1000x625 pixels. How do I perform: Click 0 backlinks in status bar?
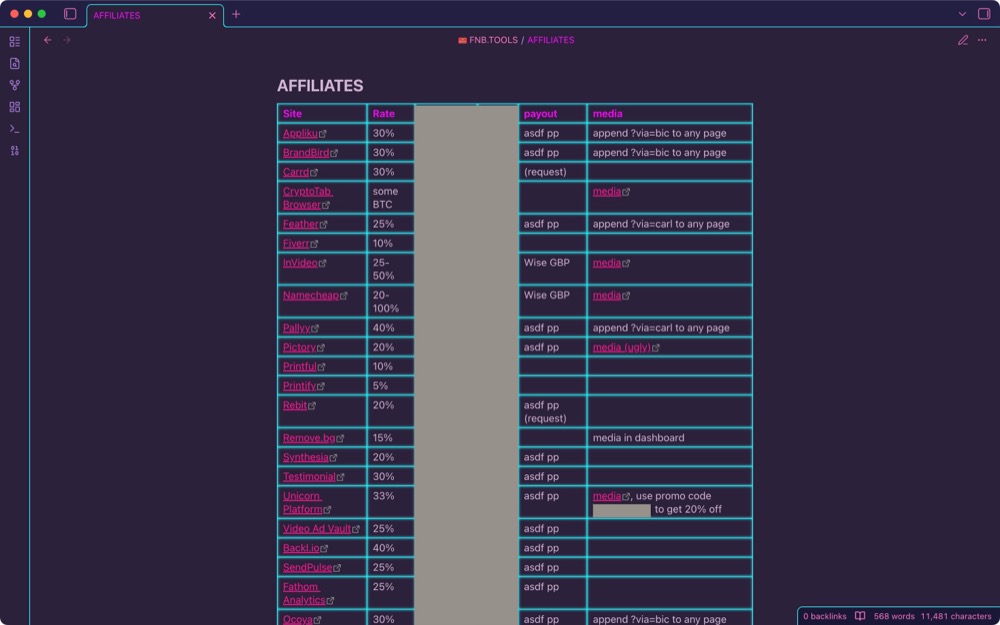[825, 616]
